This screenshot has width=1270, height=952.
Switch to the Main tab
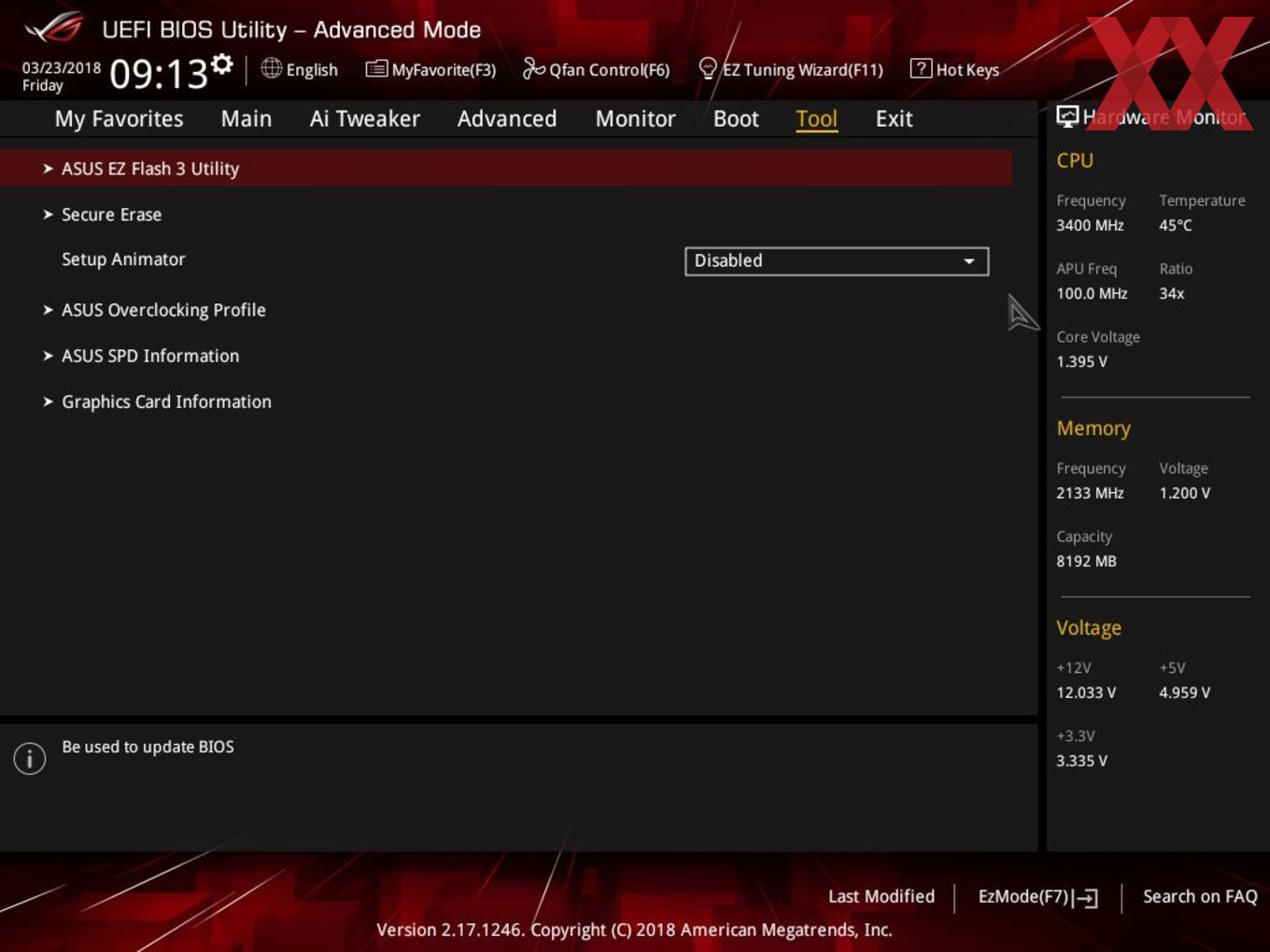(x=247, y=119)
